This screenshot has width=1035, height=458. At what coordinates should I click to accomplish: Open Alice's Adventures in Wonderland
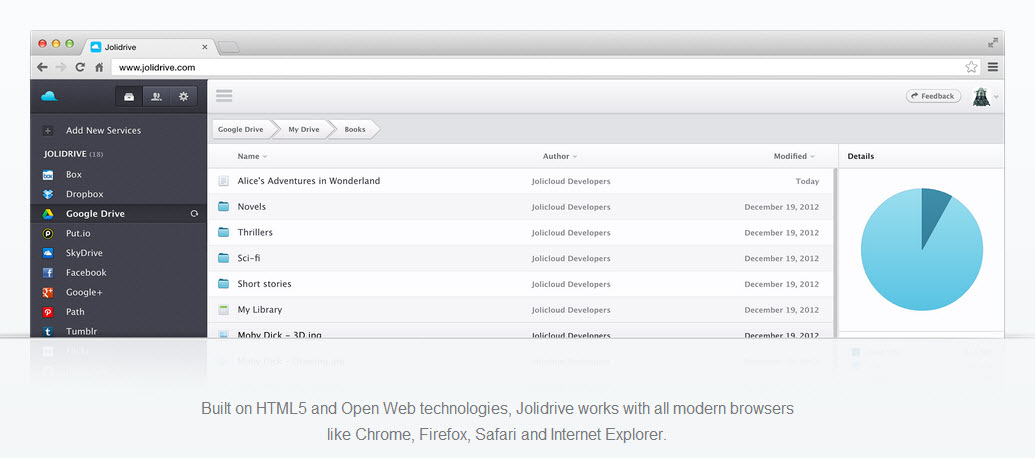(309, 181)
